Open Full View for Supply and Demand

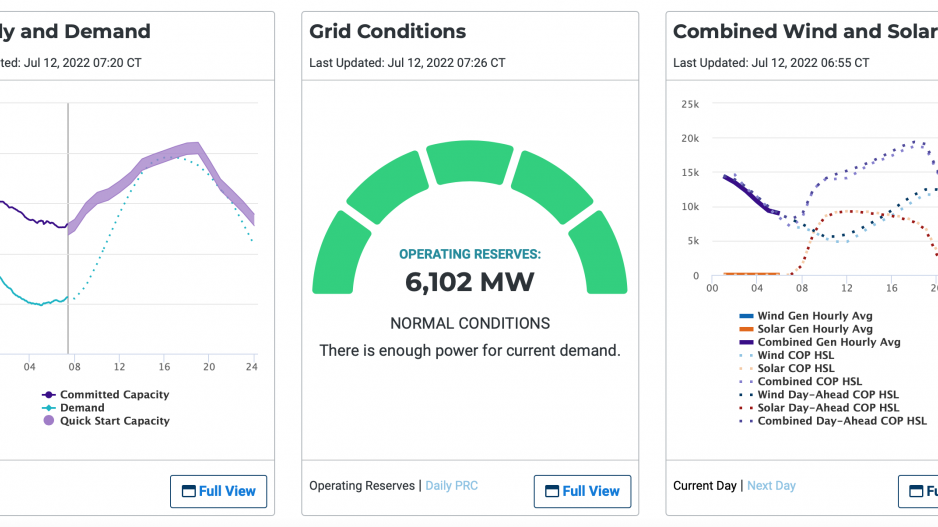coord(218,491)
